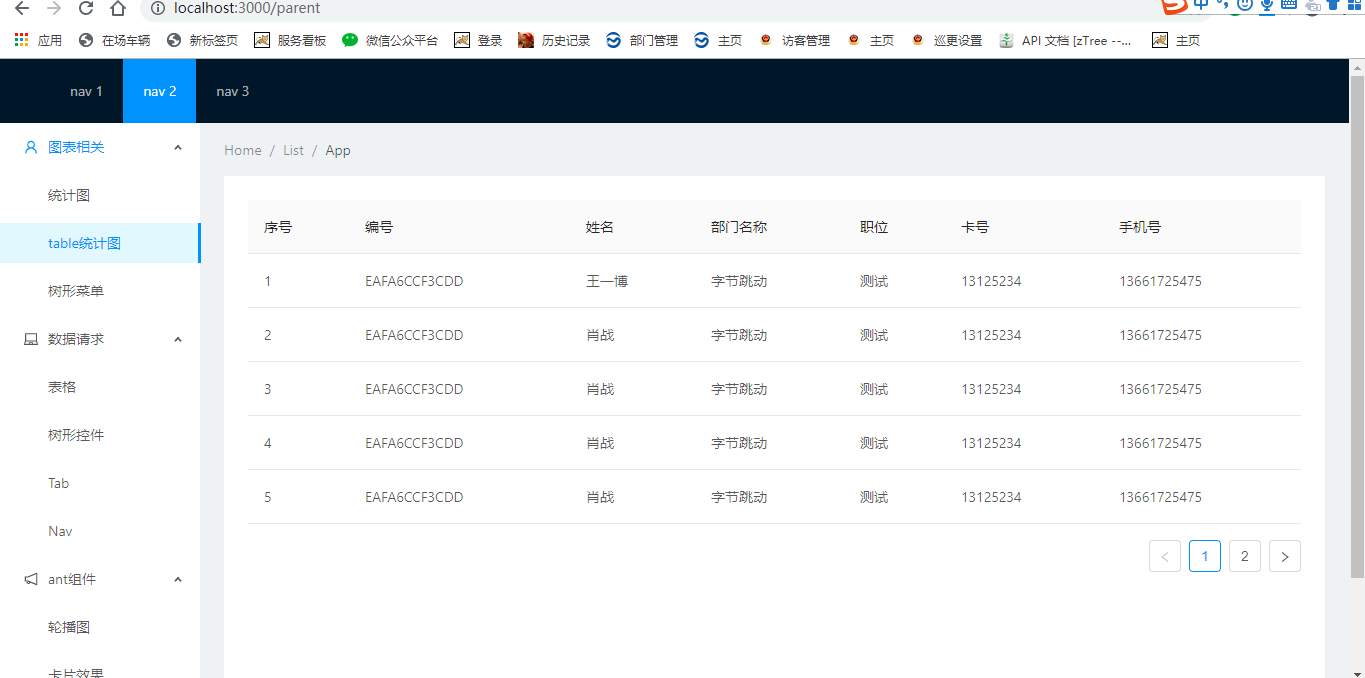Open the 新标签页 bookmark
The height and width of the screenshot is (678, 1365).
click(202, 41)
